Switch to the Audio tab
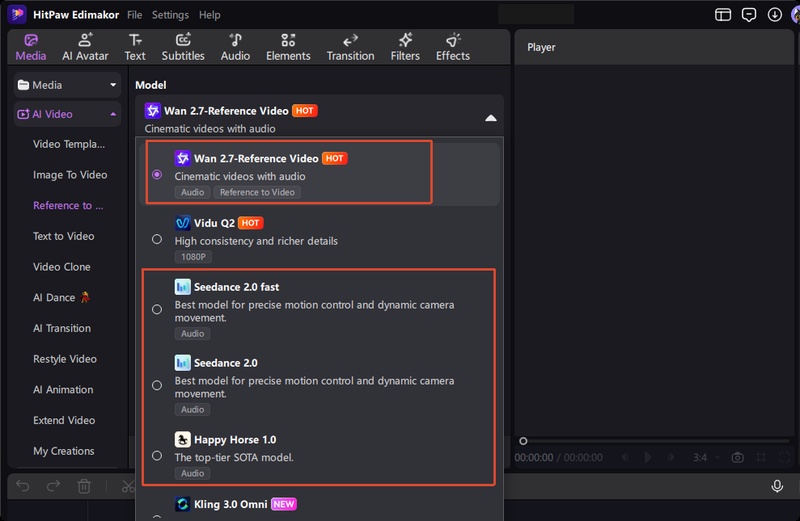Viewport: 800px width, 521px height. point(235,47)
